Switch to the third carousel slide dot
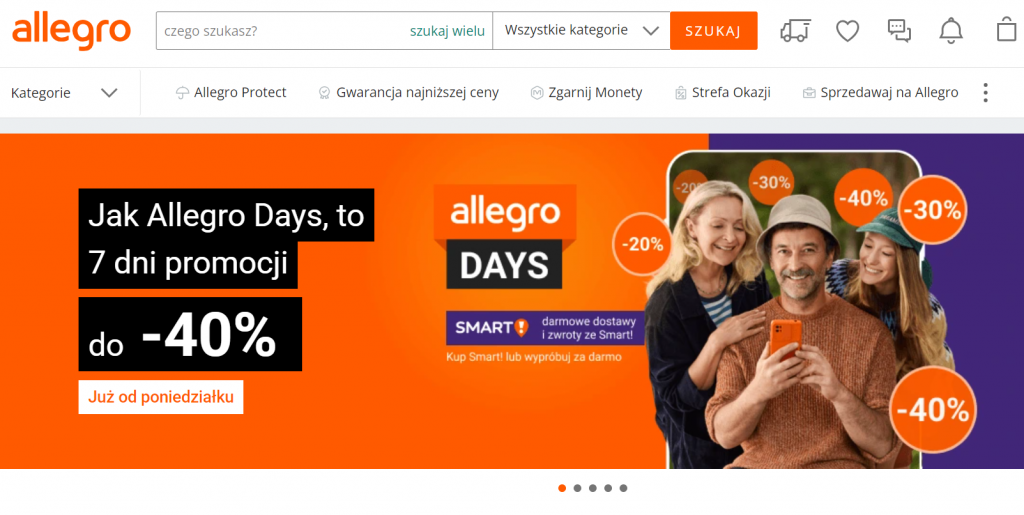1024x515 pixels. (592, 488)
